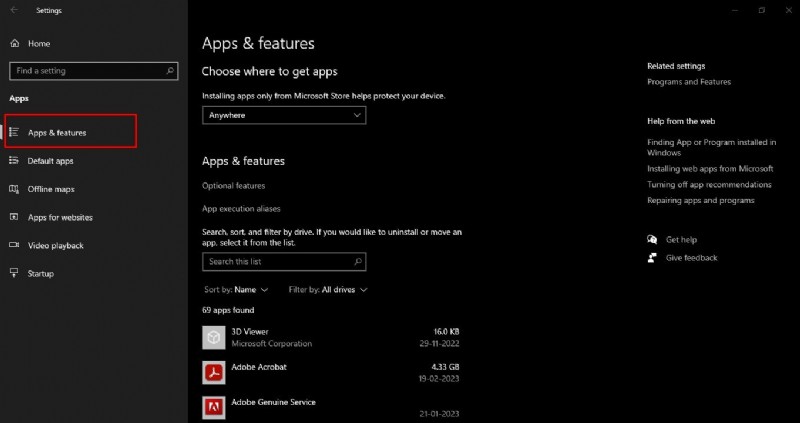Click the search magnifier in Find a setting
This screenshot has width=800, height=423.
coord(170,71)
